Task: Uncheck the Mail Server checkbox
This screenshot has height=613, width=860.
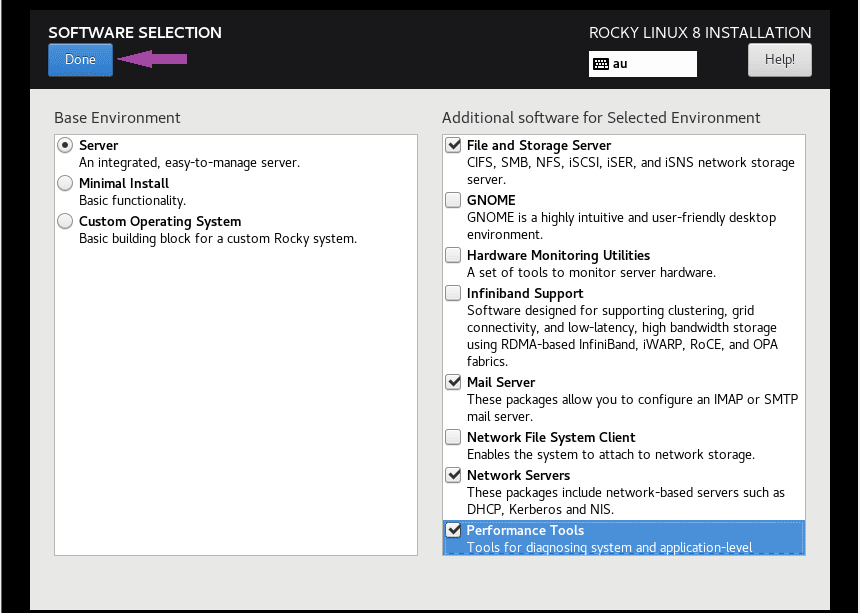Action: tap(453, 382)
